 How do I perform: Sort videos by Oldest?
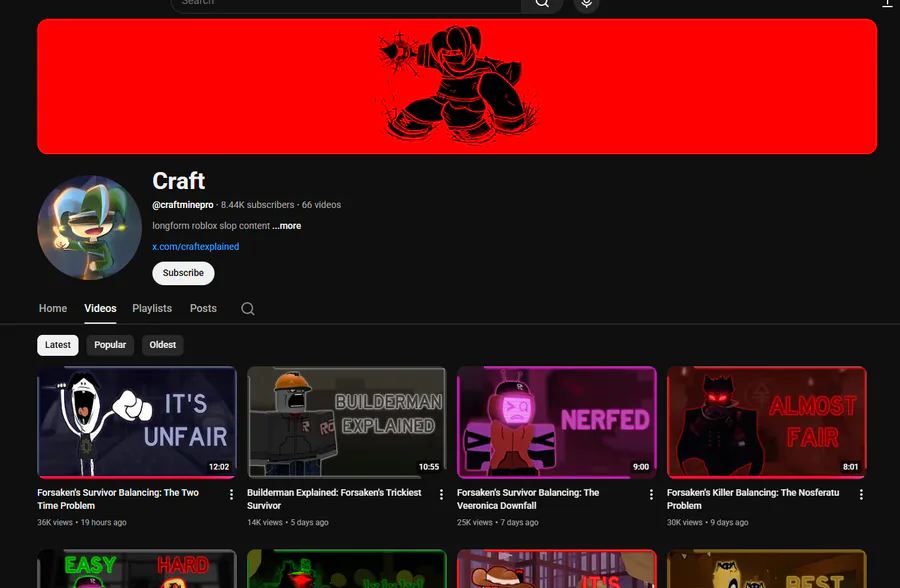coord(162,345)
